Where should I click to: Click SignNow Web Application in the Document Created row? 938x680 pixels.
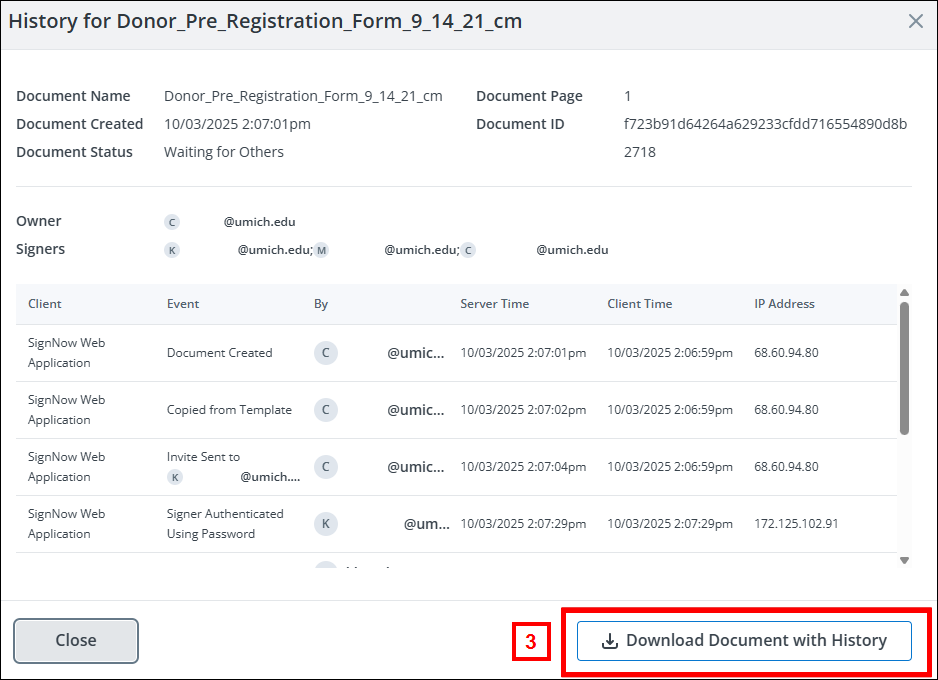coord(66,353)
